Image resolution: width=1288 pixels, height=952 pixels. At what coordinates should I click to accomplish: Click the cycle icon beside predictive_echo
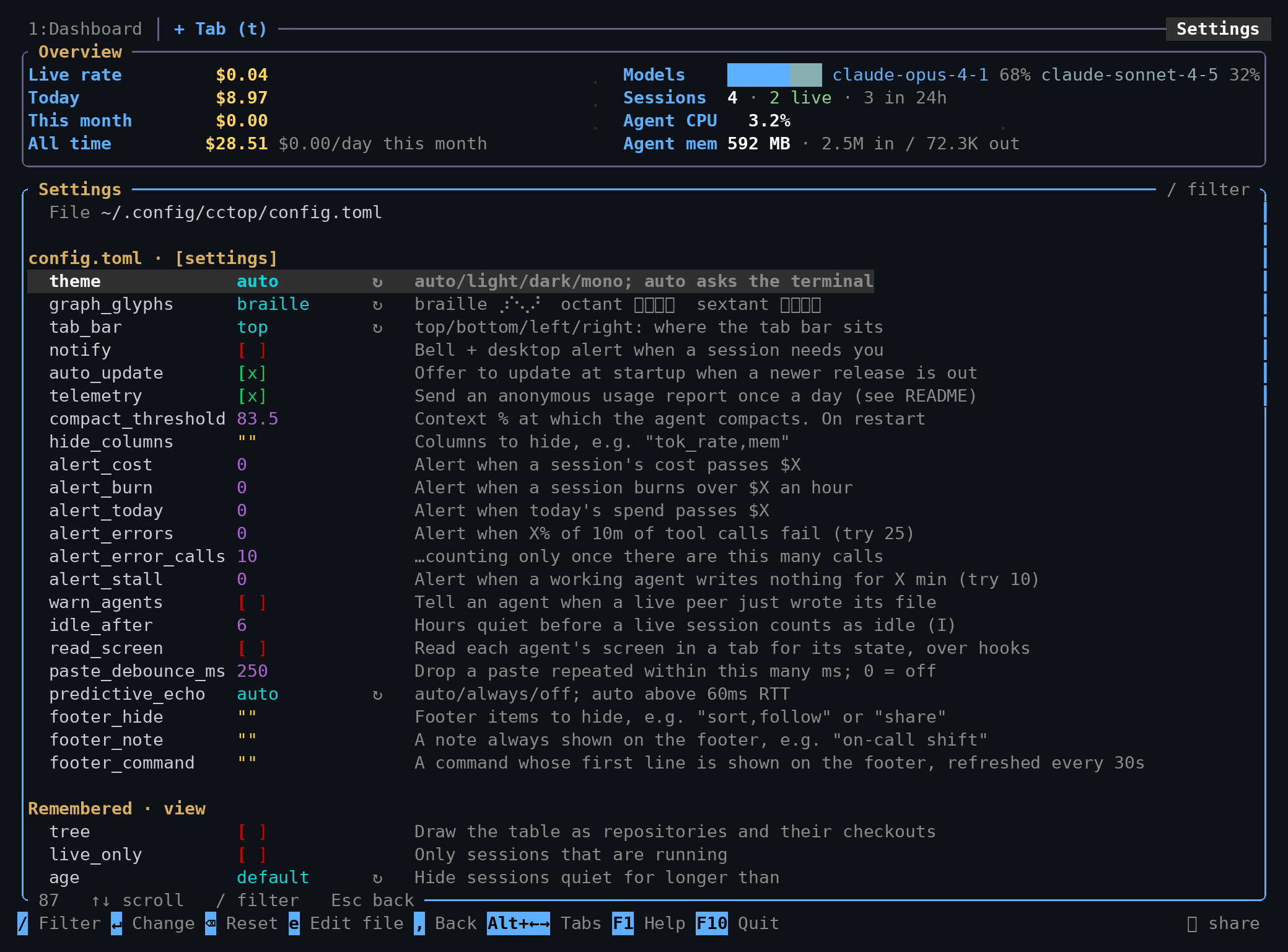[x=377, y=695]
